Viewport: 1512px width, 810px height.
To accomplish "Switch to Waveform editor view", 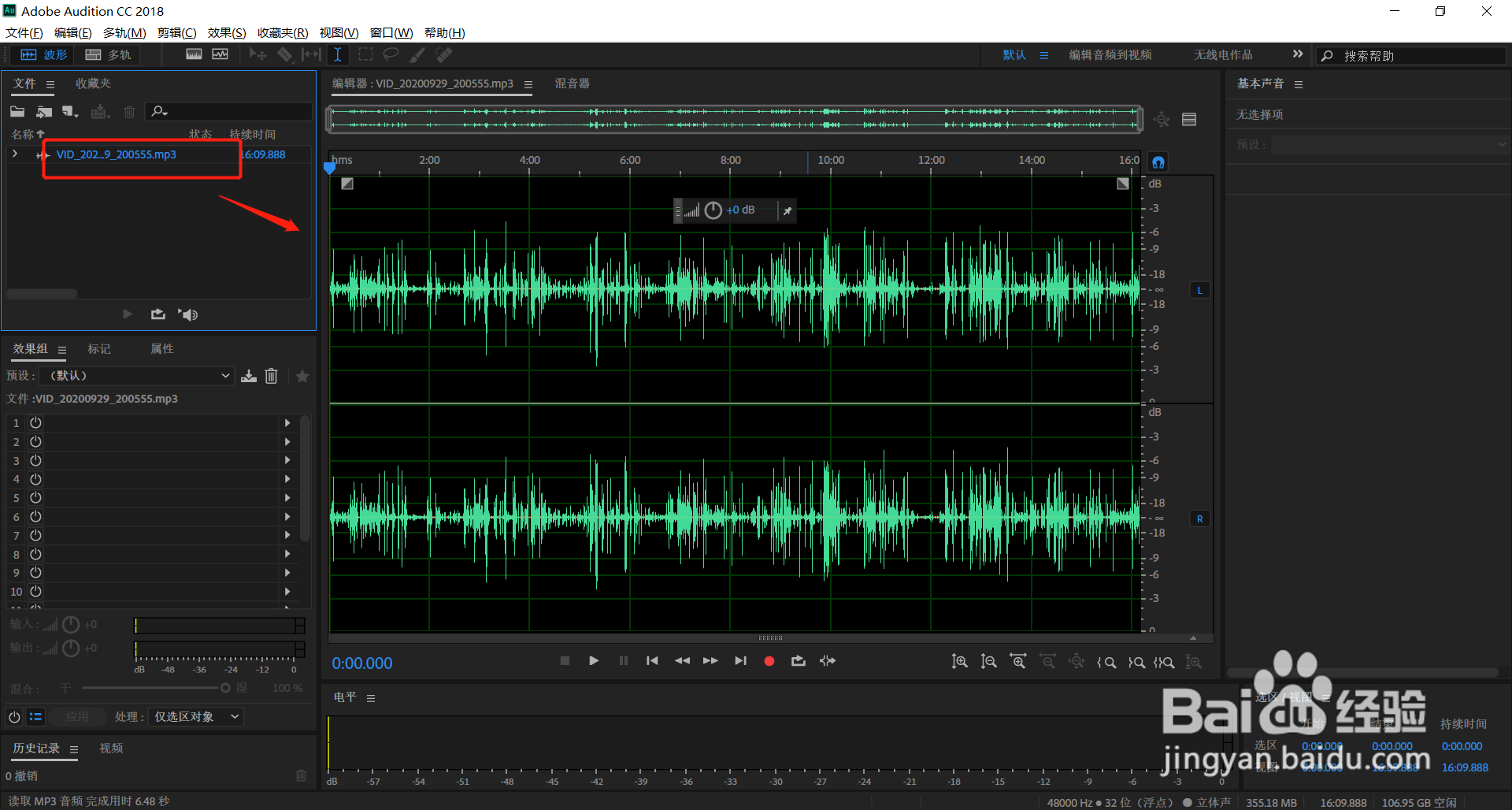I will (43, 55).
